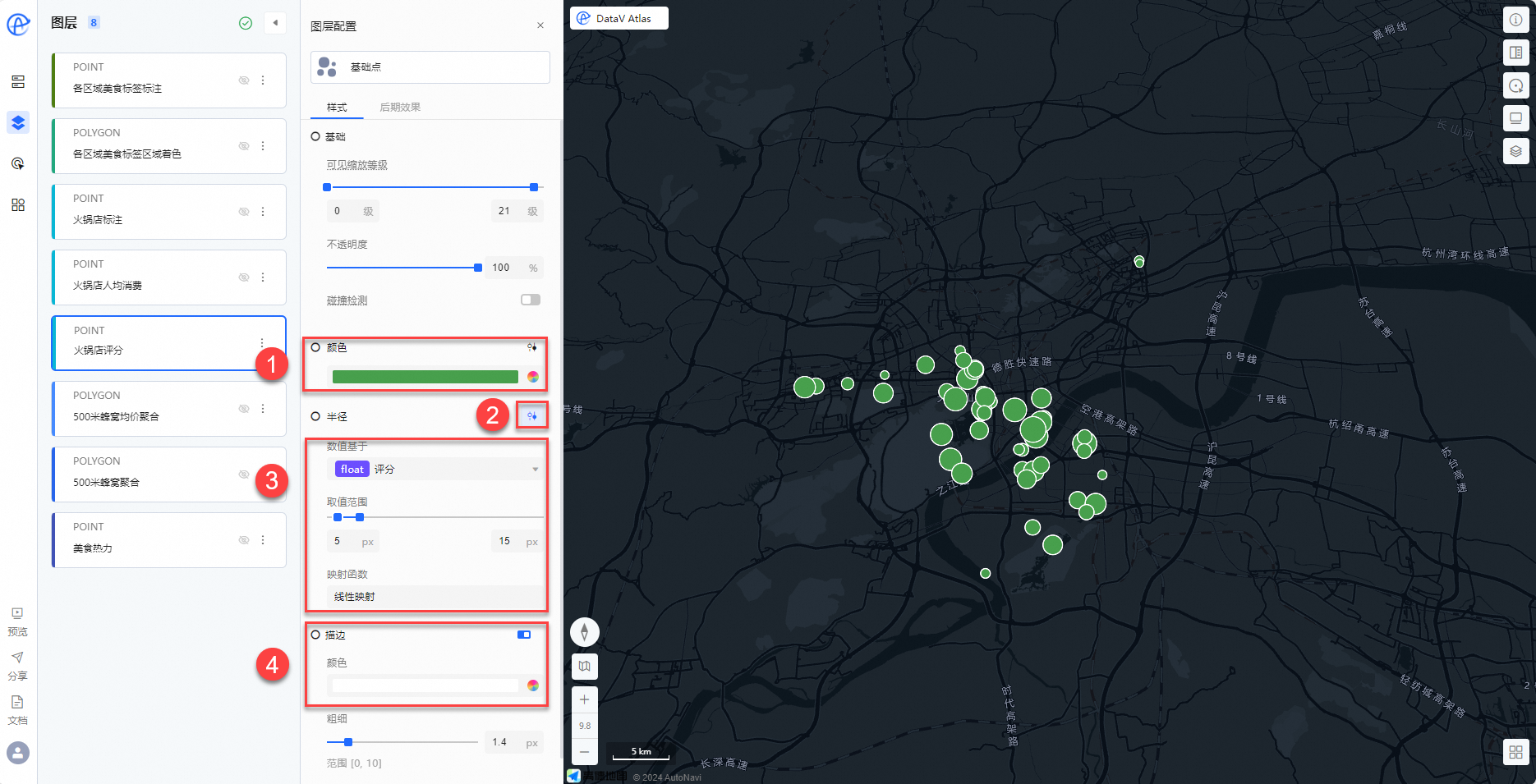Open the analysis tools sidebar icon

[x=18, y=164]
